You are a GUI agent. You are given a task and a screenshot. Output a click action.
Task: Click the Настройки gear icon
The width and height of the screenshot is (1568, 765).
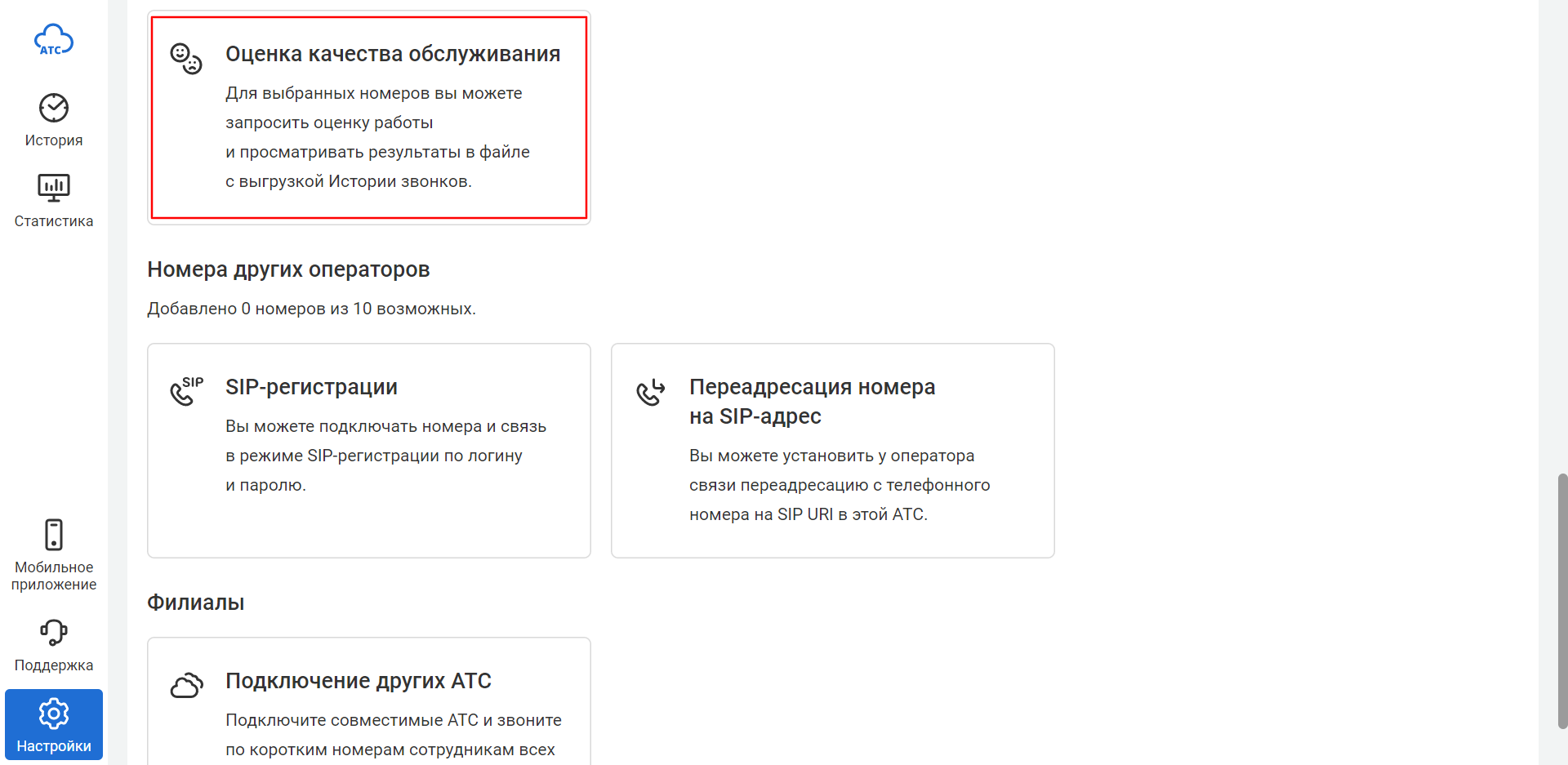pos(54,714)
